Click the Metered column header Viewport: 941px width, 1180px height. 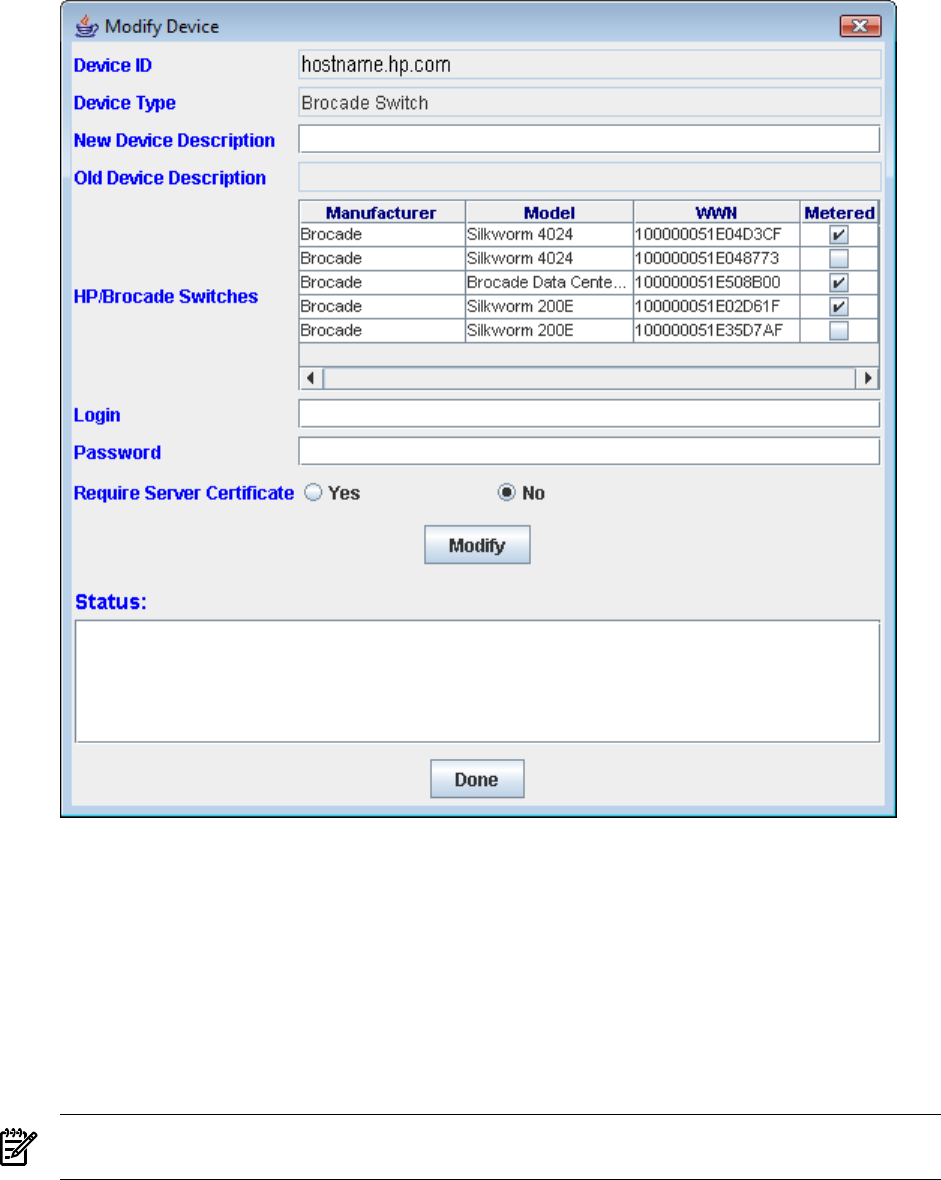839,212
